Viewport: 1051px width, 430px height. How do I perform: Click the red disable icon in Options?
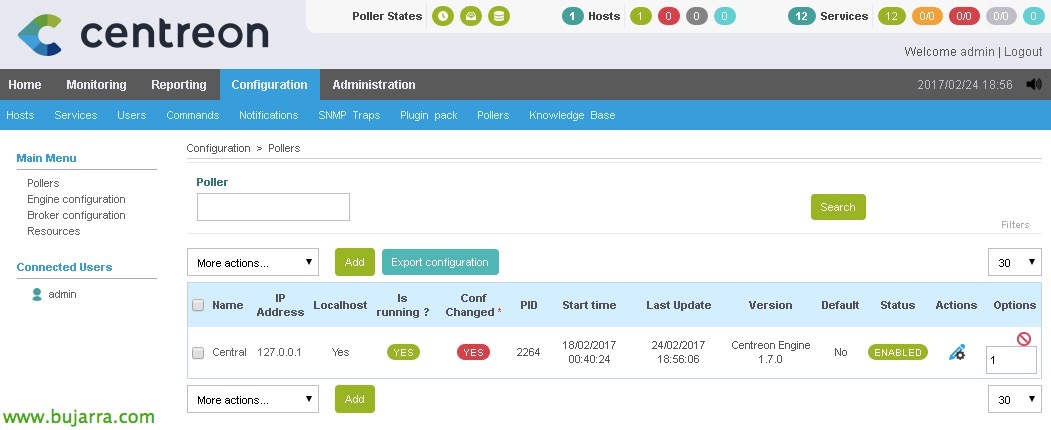pyautogui.click(x=1024, y=339)
